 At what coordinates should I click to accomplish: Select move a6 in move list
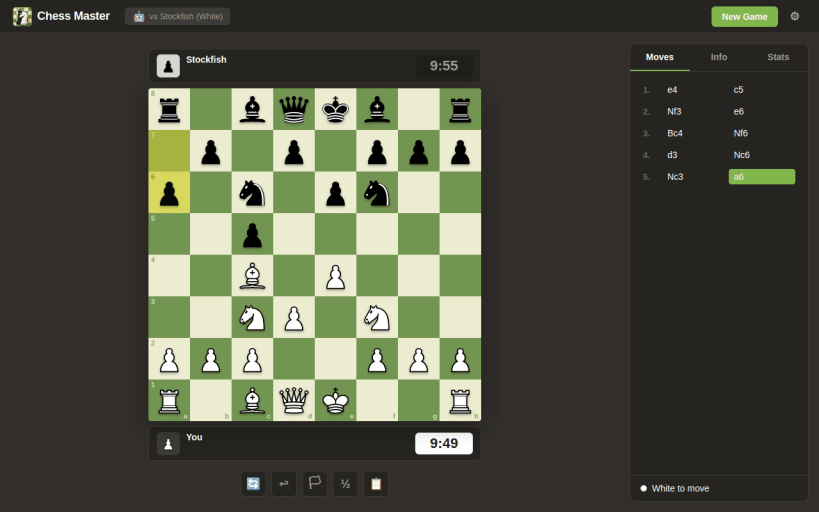(762, 177)
